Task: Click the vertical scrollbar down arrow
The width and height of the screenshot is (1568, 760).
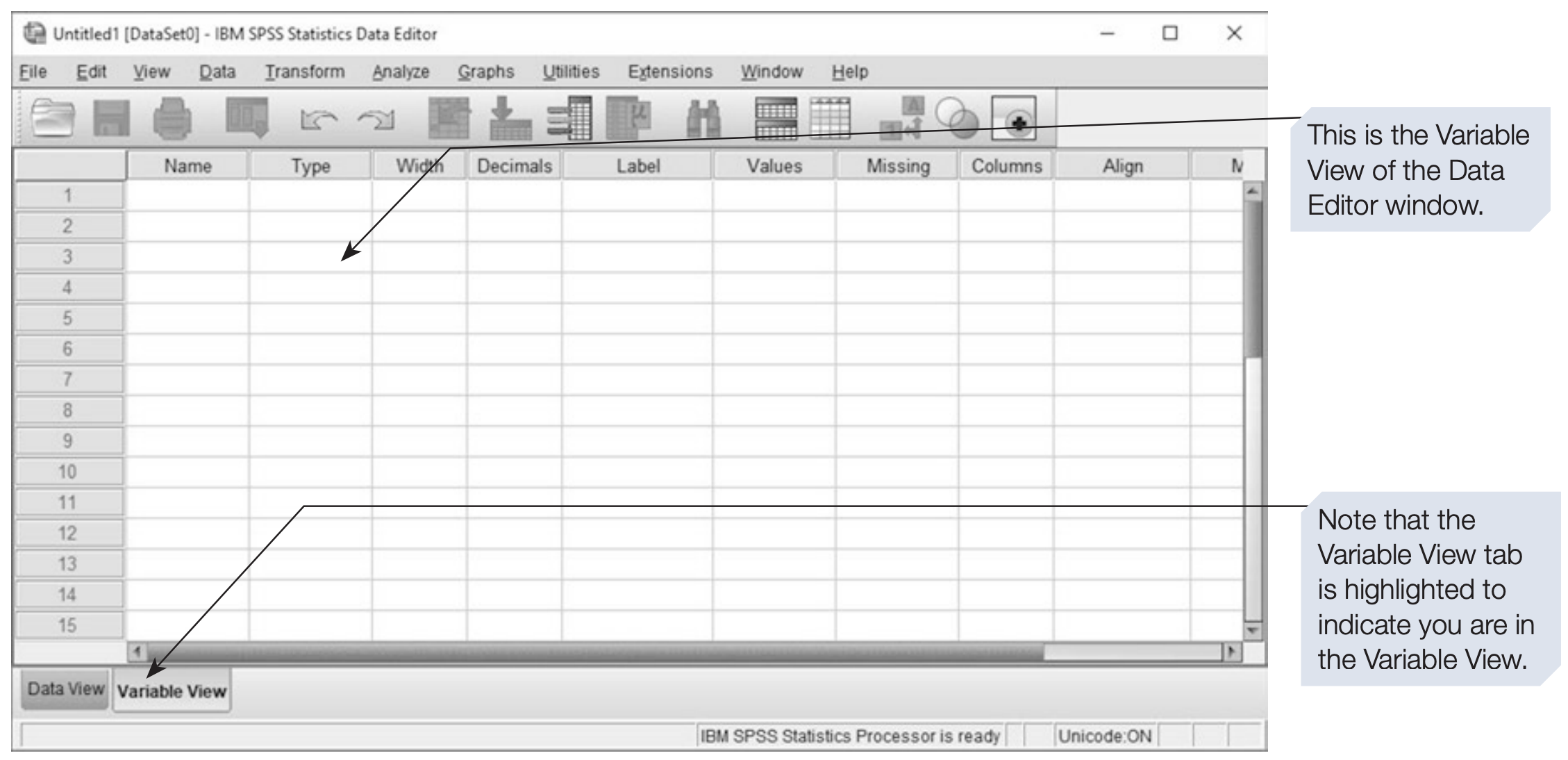Action: click(1252, 631)
